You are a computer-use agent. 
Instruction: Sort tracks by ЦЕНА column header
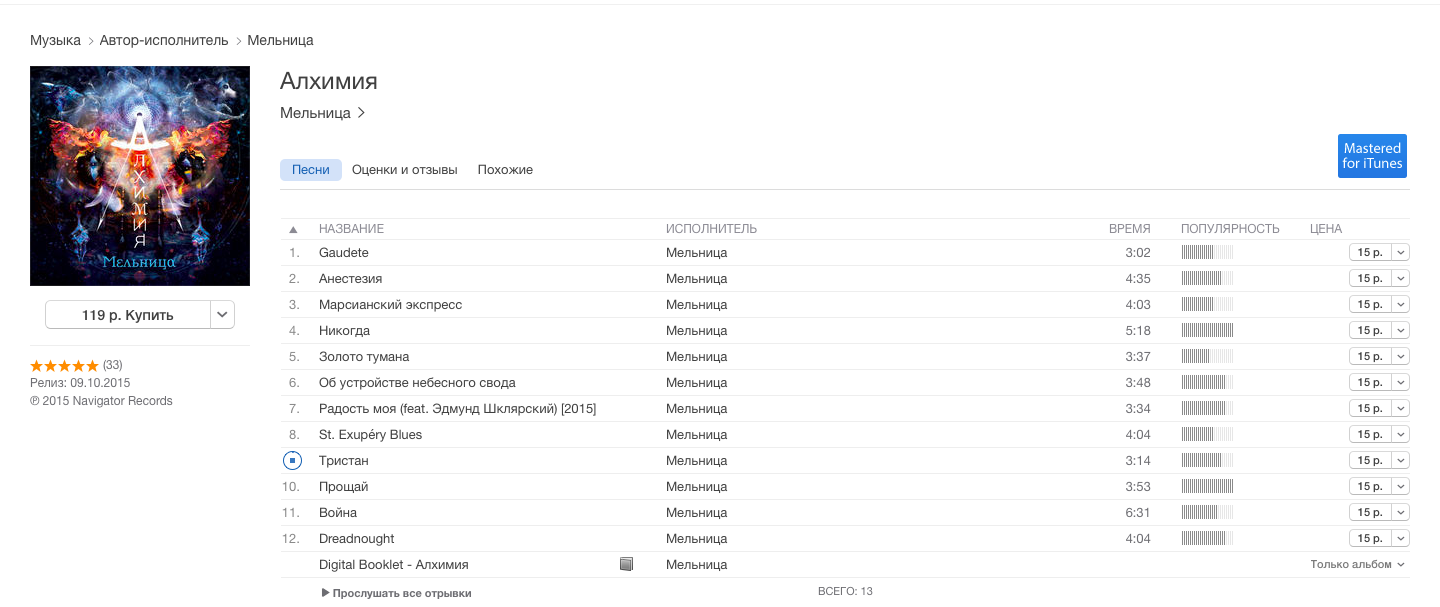pos(1326,229)
